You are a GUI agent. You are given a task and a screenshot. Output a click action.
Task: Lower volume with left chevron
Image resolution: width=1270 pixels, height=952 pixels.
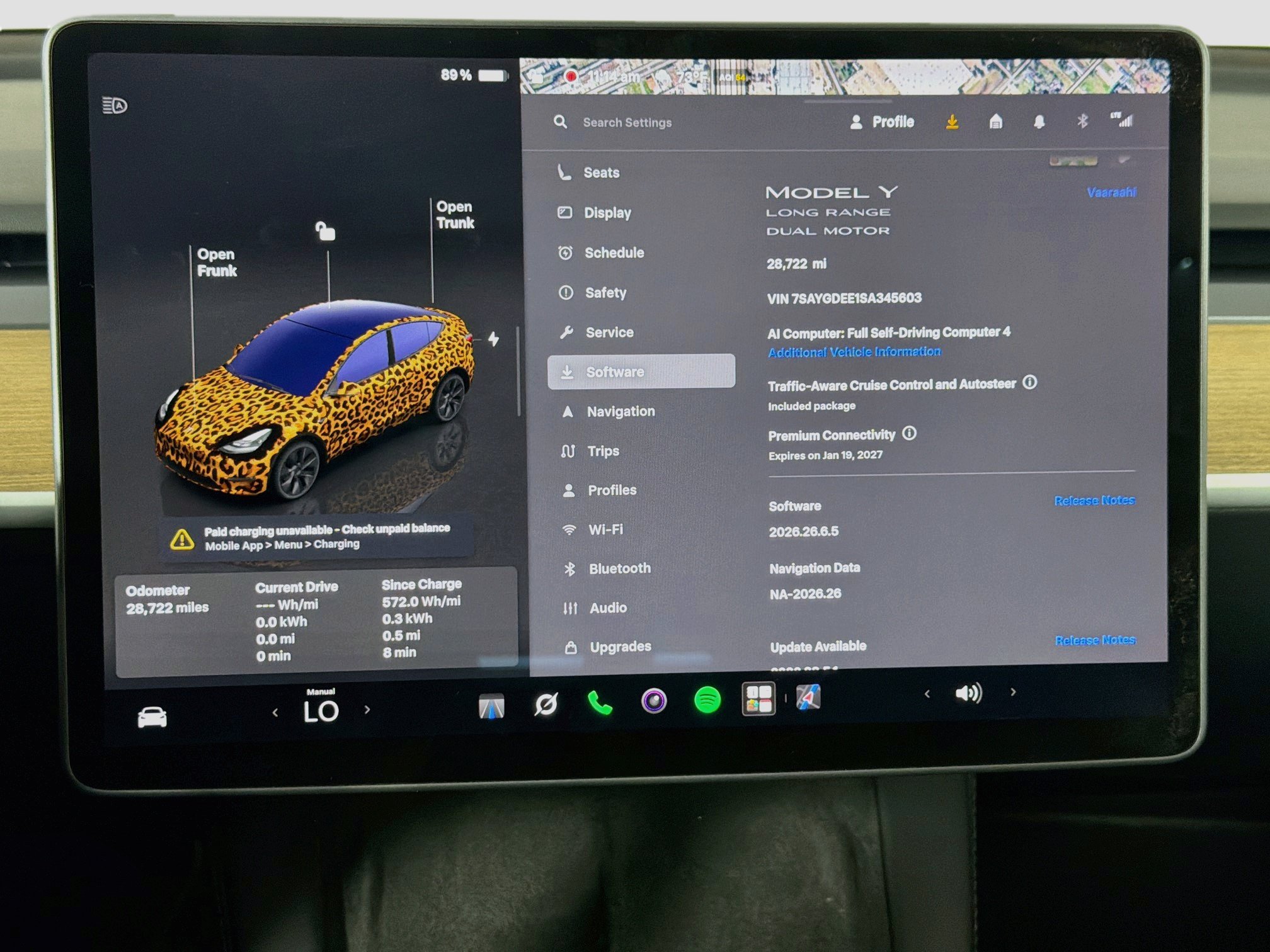pyautogui.click(x=927, y=694)
